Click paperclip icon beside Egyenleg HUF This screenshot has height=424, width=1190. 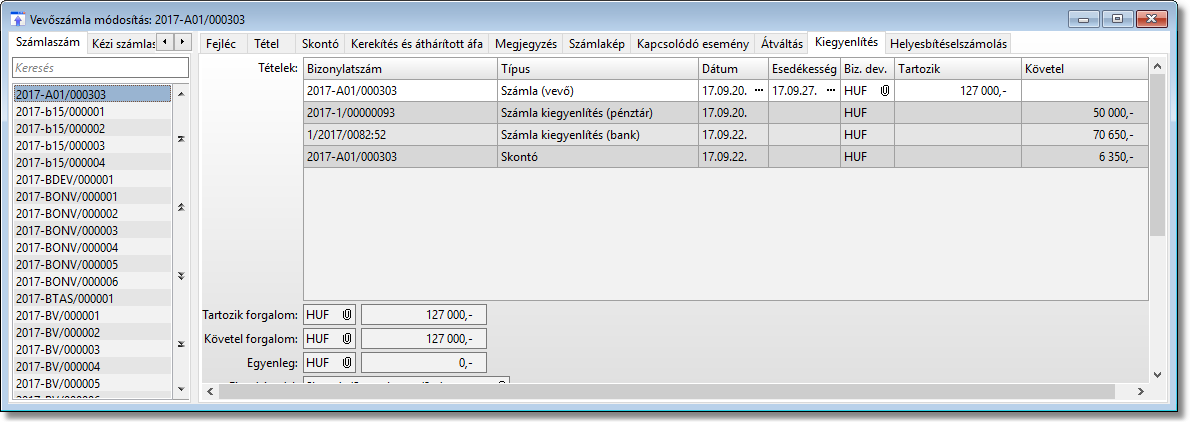tap(346, 363)
